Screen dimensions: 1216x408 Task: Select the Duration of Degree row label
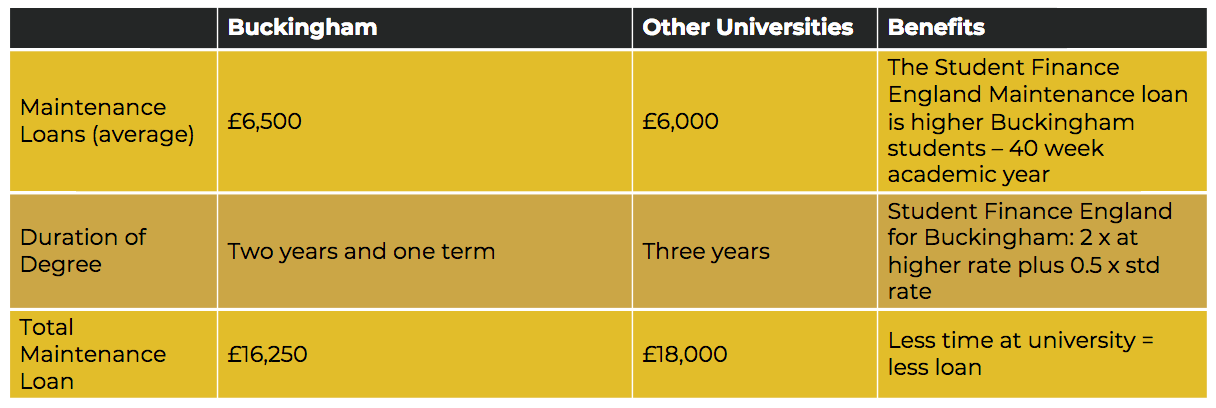(83, 251)
